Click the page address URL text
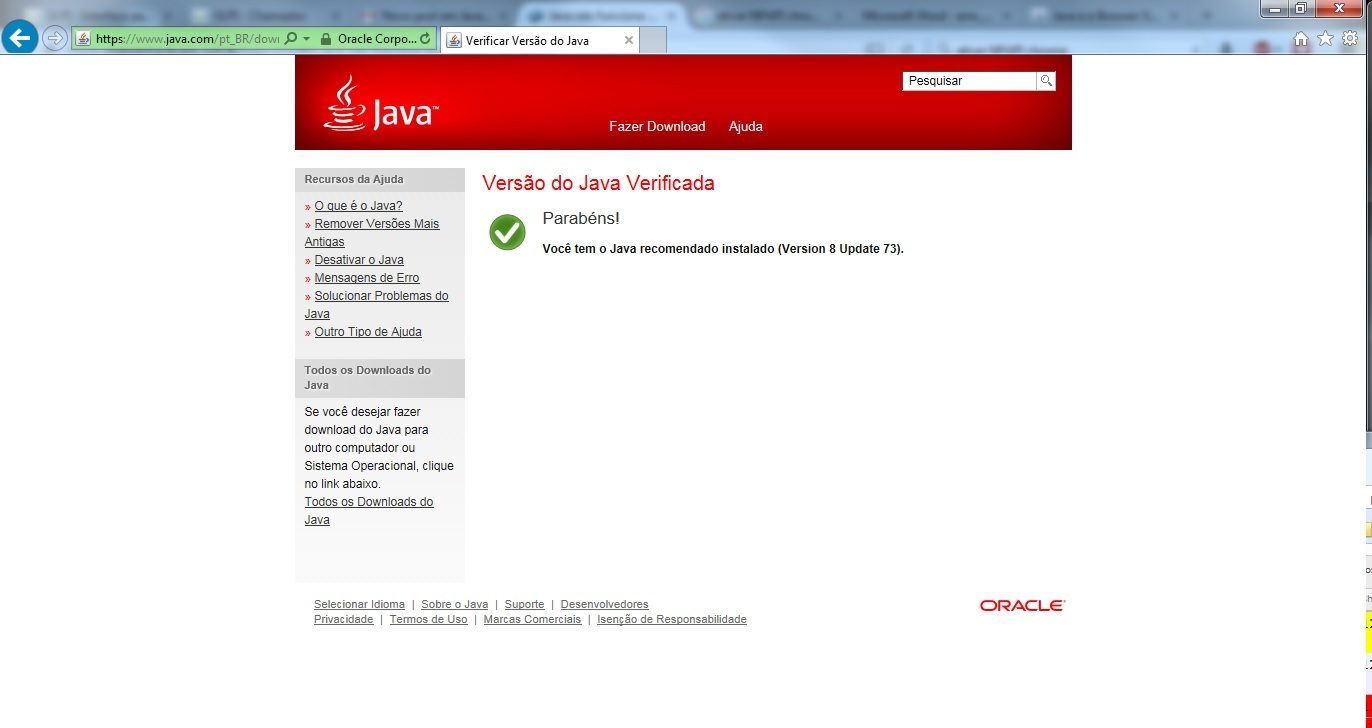The image size is (1372, 728). click(187, 39)
